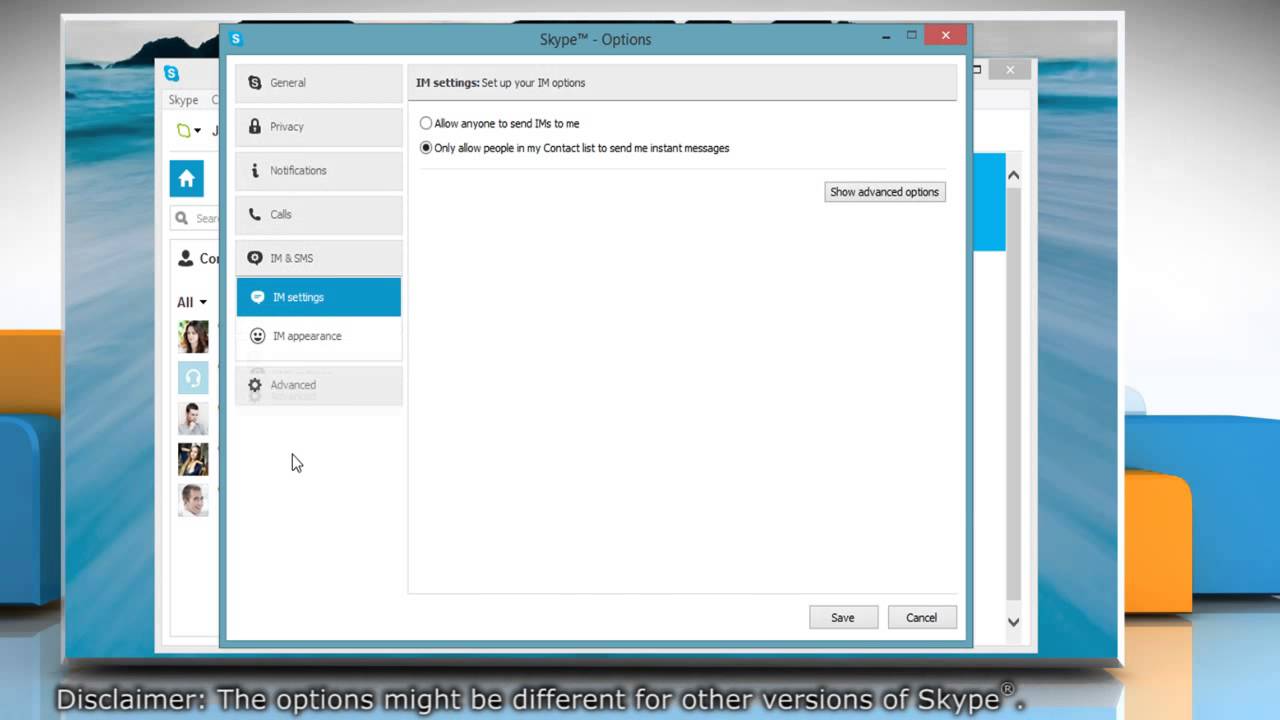Click the Notifications info icon
1280x720 pixels.
pos(255,171)
